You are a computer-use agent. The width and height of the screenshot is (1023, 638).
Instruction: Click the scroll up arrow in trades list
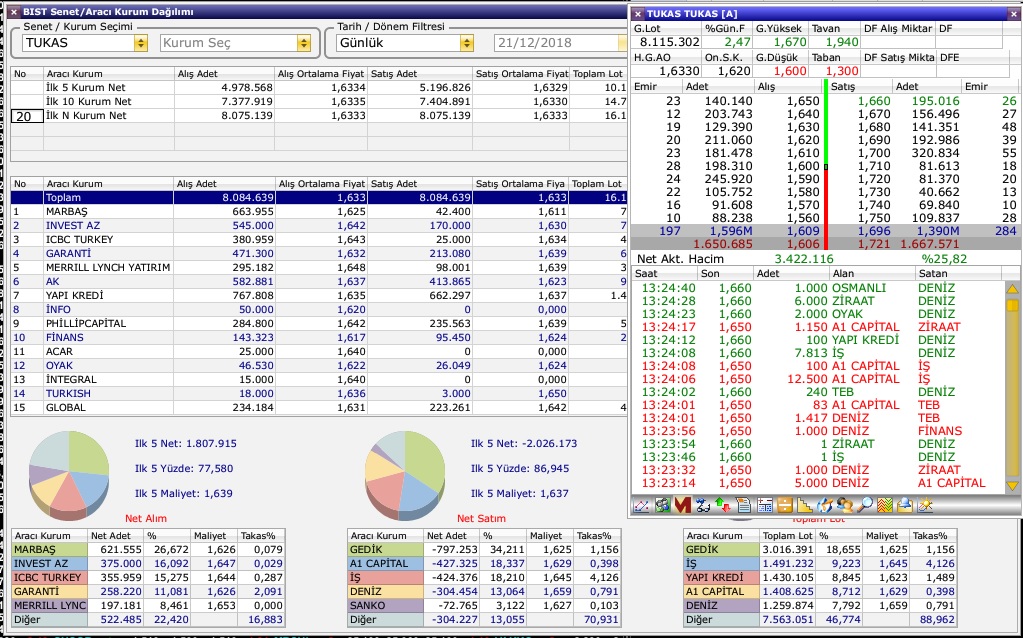(1013, 289)
